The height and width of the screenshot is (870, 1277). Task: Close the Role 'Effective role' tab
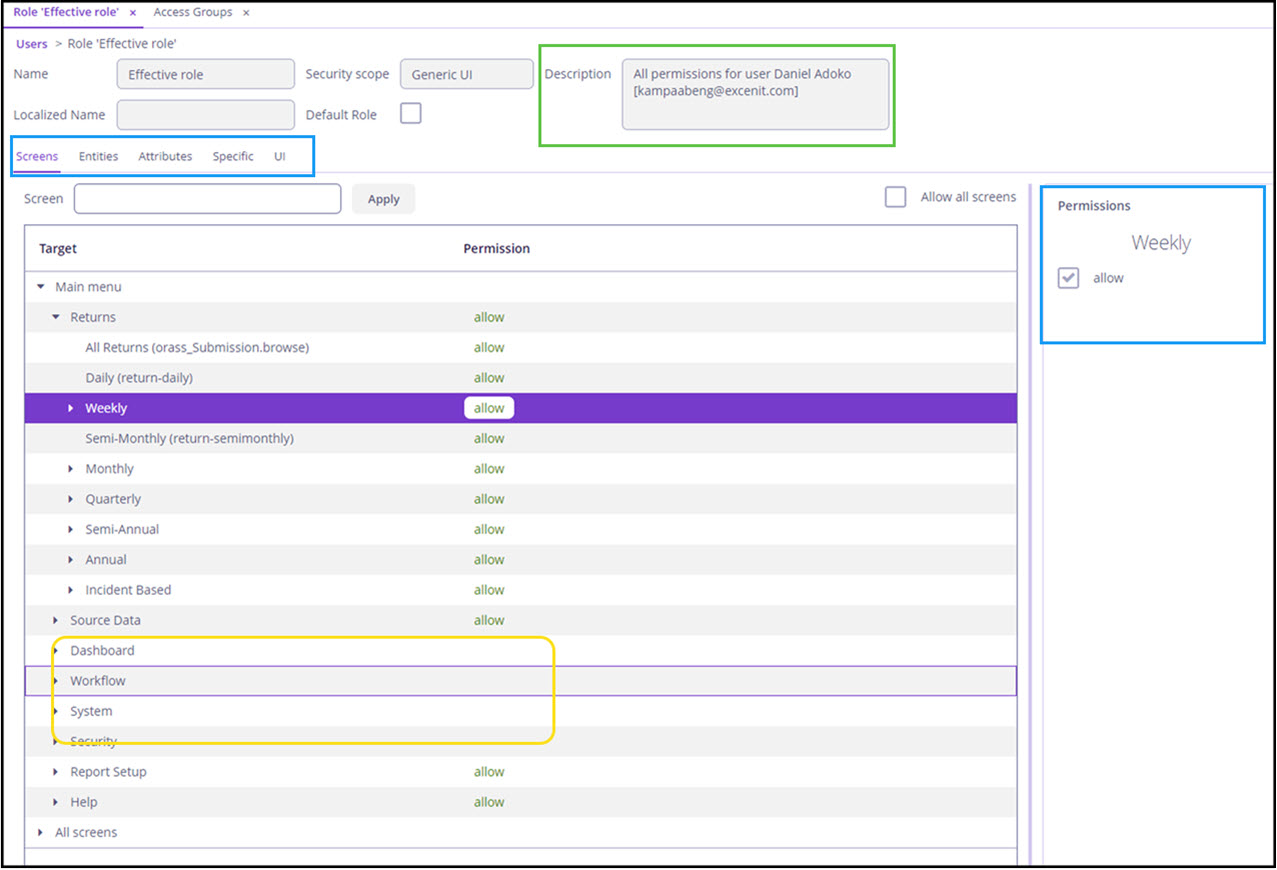[x=133, y=13]
